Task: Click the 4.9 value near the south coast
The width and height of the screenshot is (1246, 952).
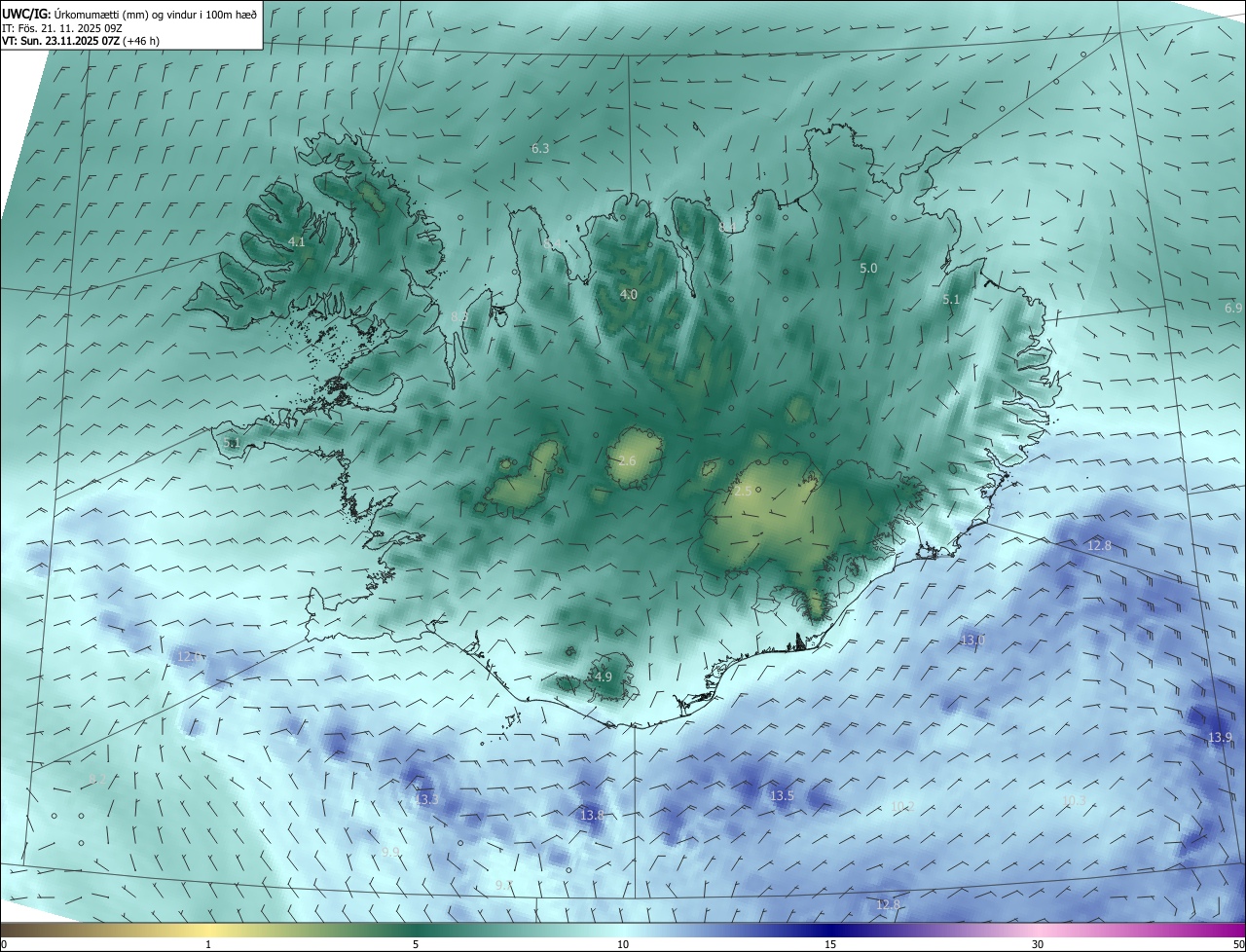Action: click(x=603, y=677)
